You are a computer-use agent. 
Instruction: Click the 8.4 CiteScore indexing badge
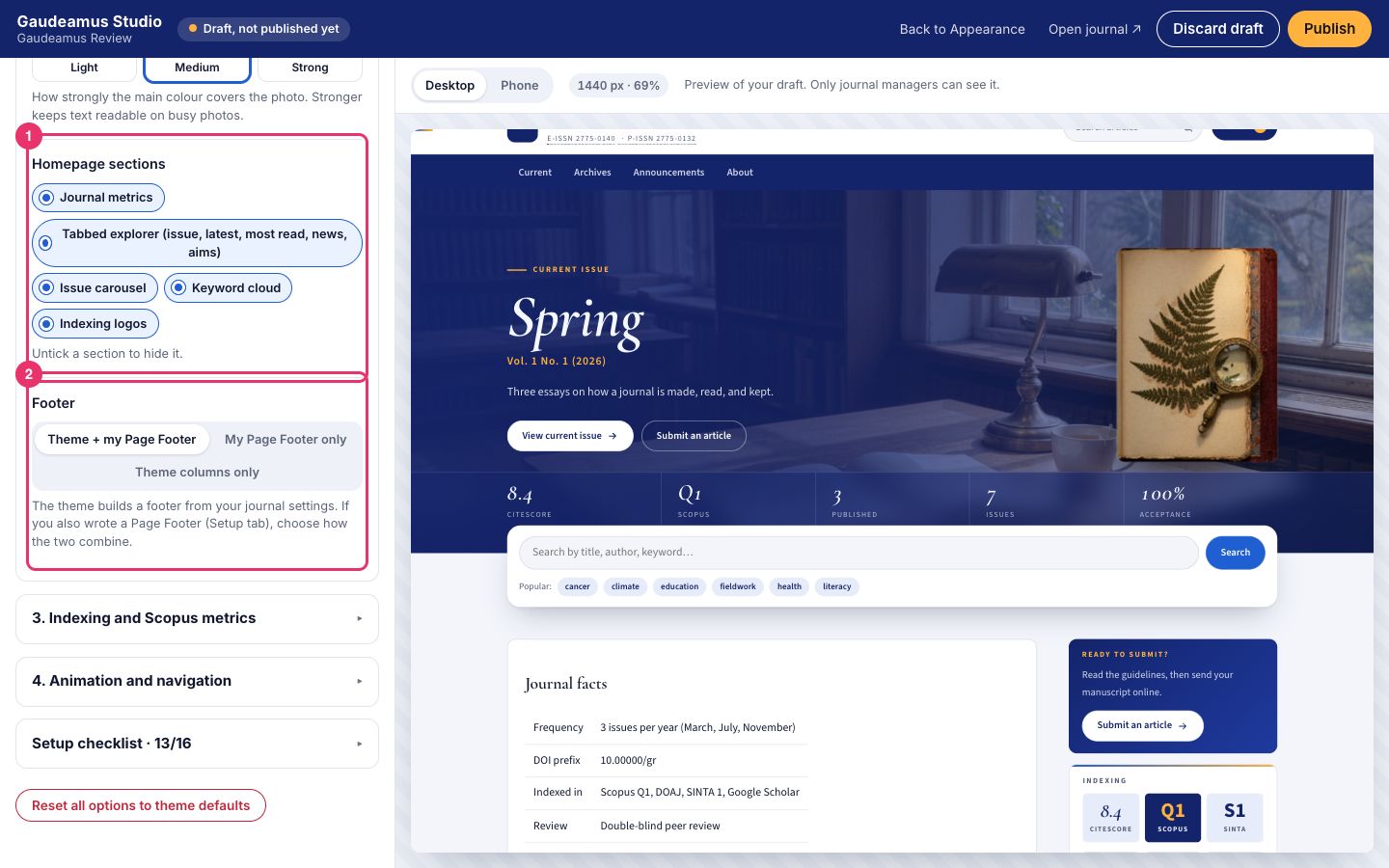point(1111,818)
